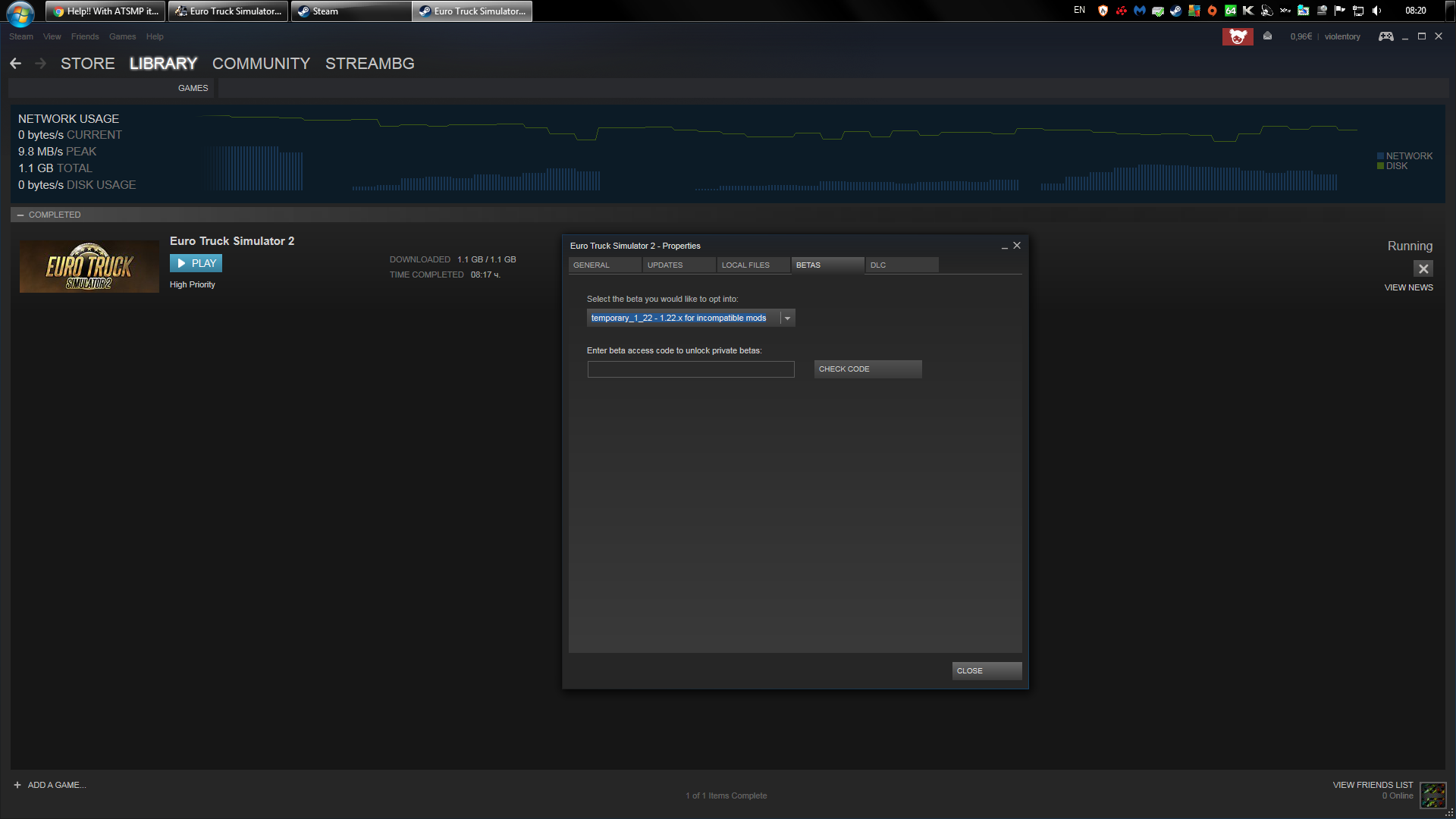Open the Friends menu
Screen dimensions: 1456x819
[x=85, y=36]
